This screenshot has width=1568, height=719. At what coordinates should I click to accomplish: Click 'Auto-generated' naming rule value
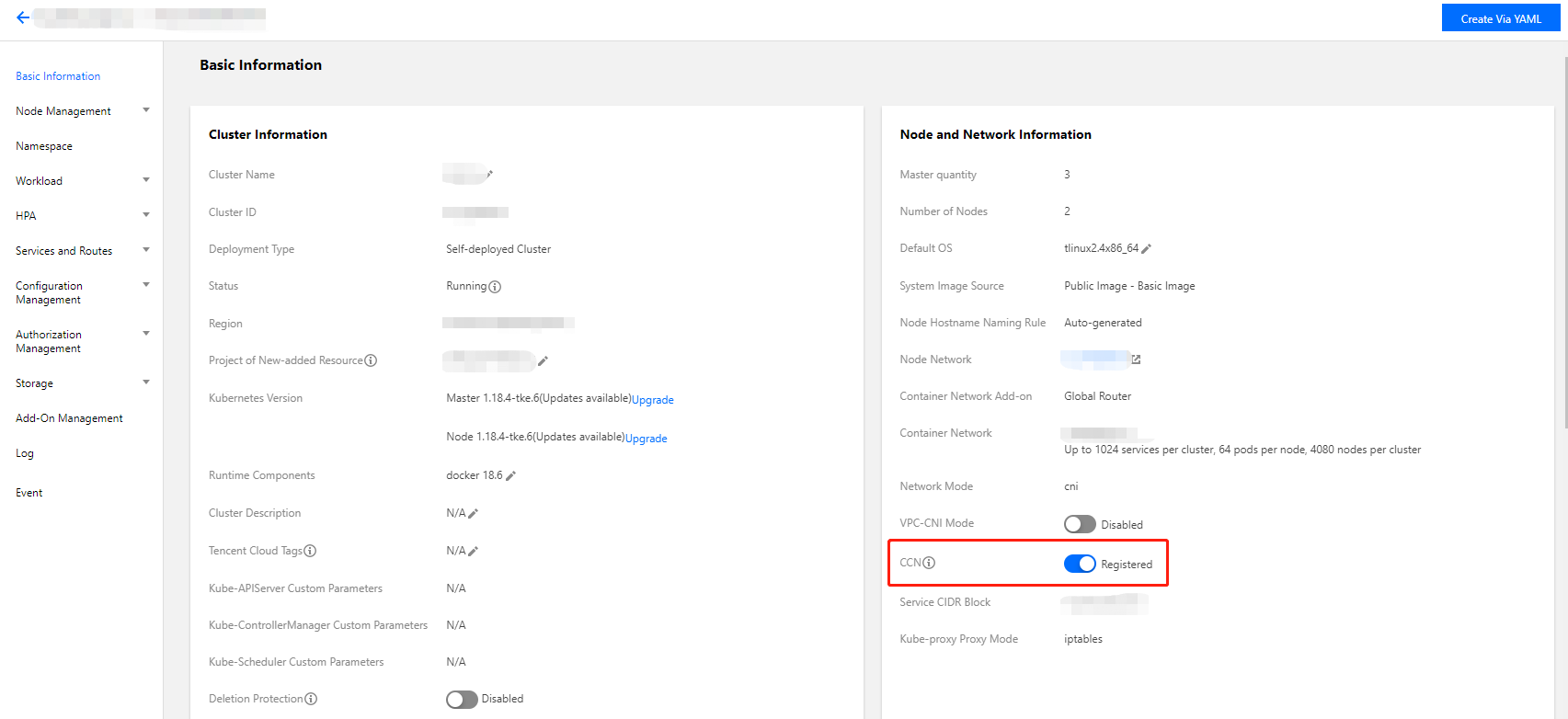pos(1103,323)
